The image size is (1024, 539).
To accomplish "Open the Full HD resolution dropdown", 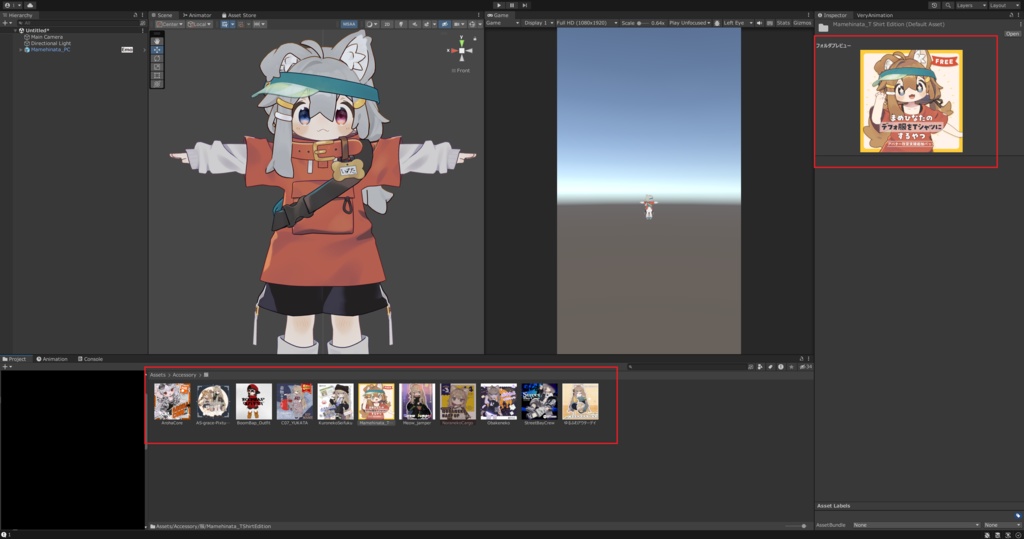I will [586, 23].
